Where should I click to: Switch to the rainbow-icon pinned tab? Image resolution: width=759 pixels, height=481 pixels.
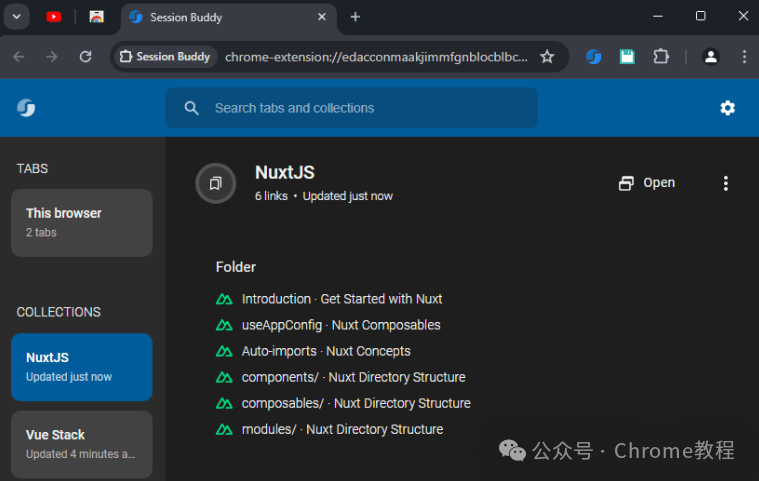[x=96, y=17]
